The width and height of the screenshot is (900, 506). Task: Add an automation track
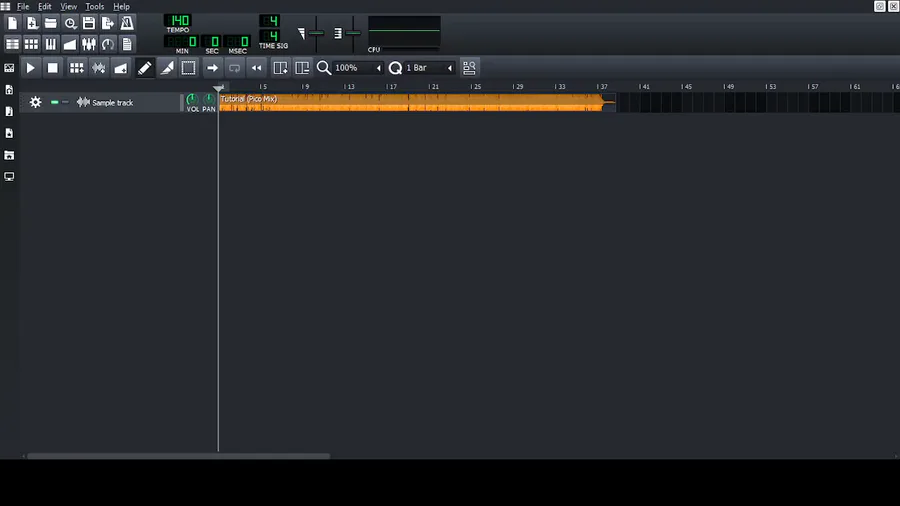pos(121,68)
